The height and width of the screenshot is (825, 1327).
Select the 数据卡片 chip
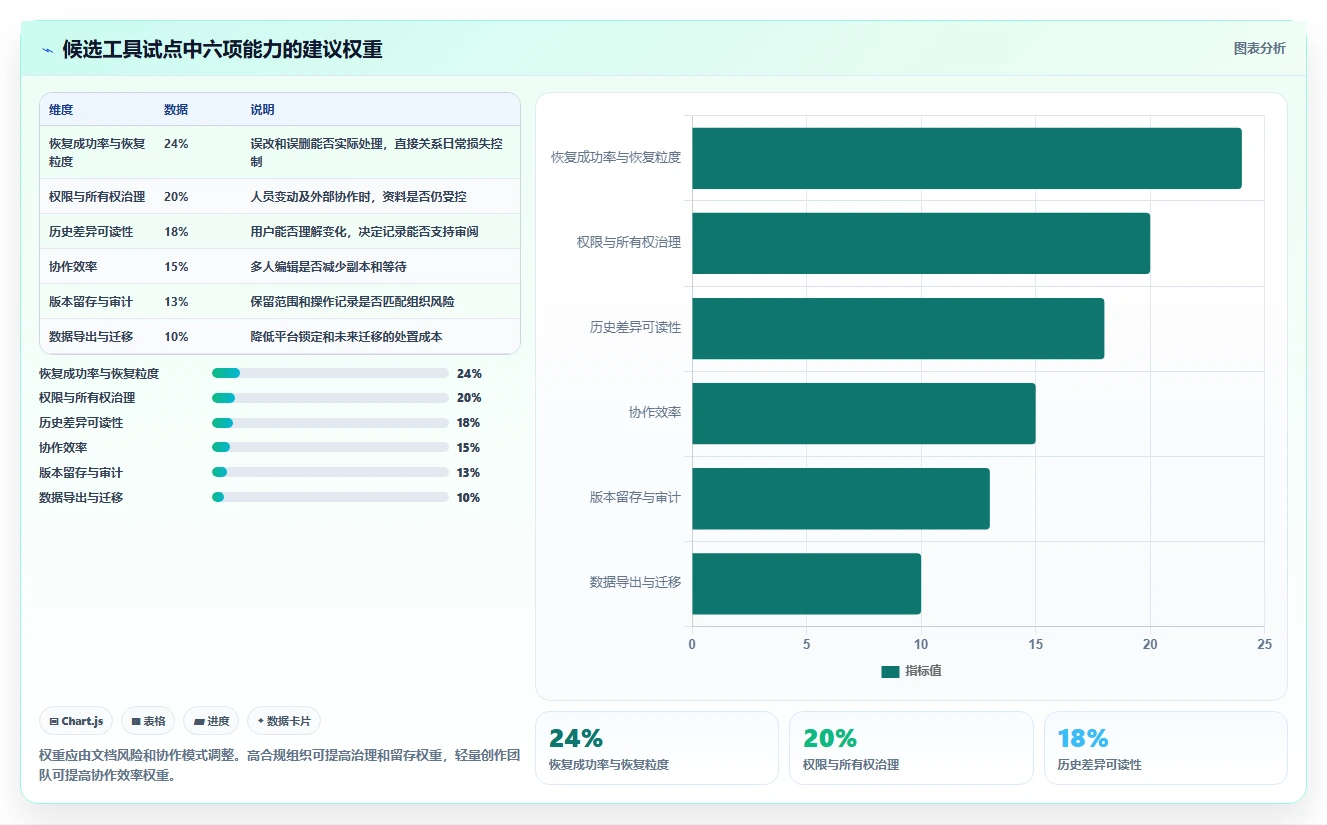[x=284, y=721]
